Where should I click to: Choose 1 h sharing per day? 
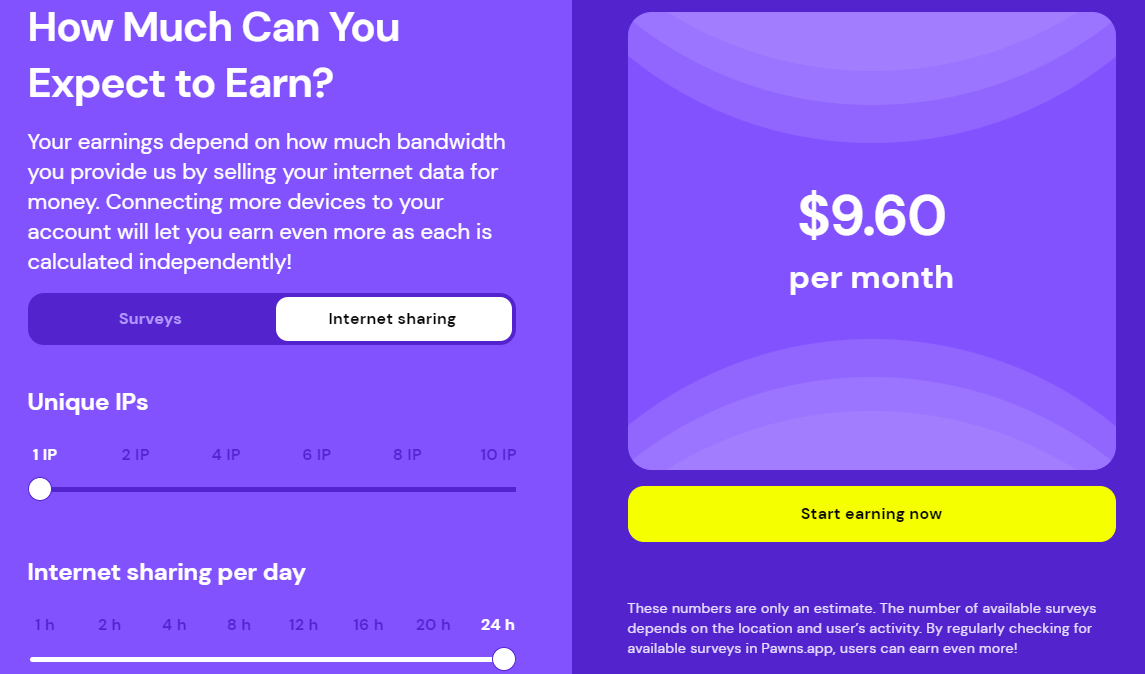[x=45, y=625]
